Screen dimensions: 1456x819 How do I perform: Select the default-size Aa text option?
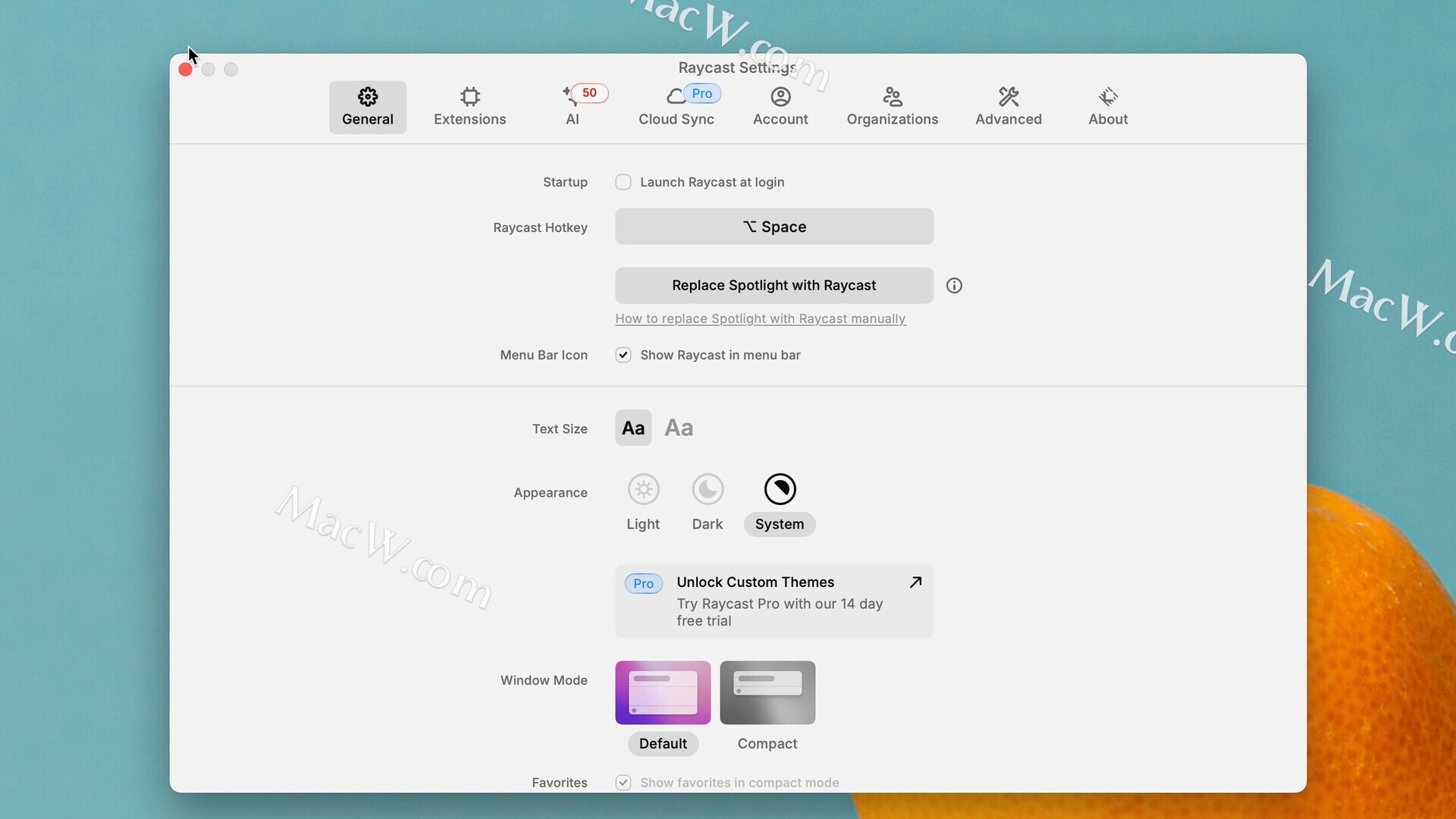click(633, 428)
